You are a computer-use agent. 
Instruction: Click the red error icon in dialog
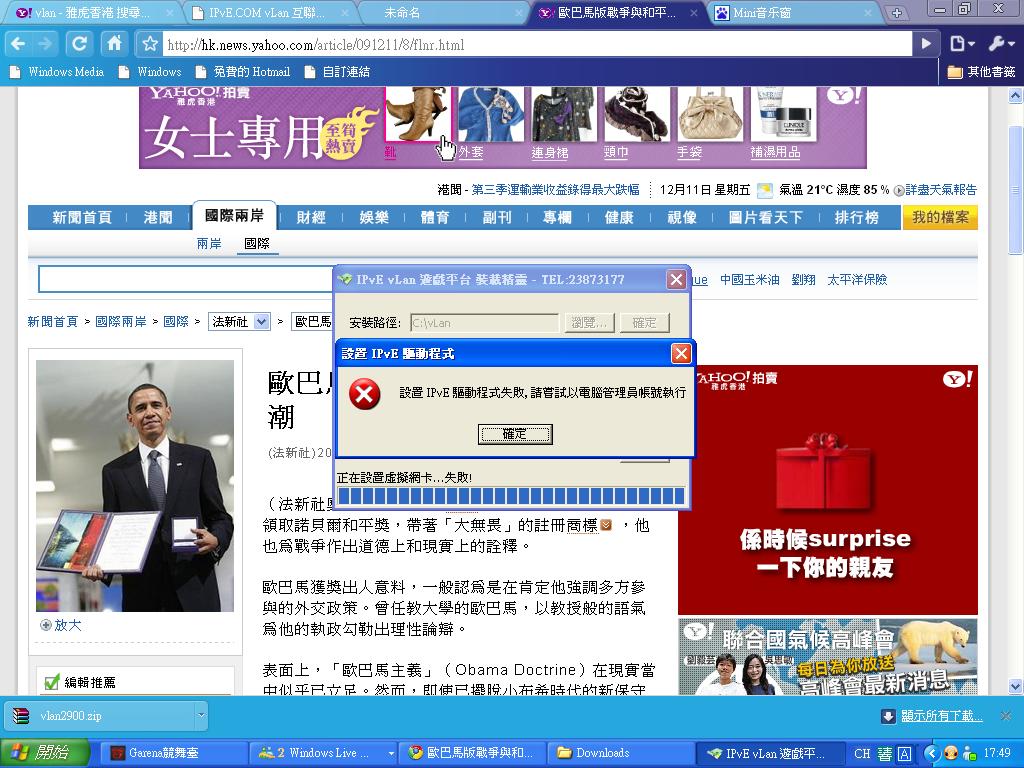pos(364,394)
